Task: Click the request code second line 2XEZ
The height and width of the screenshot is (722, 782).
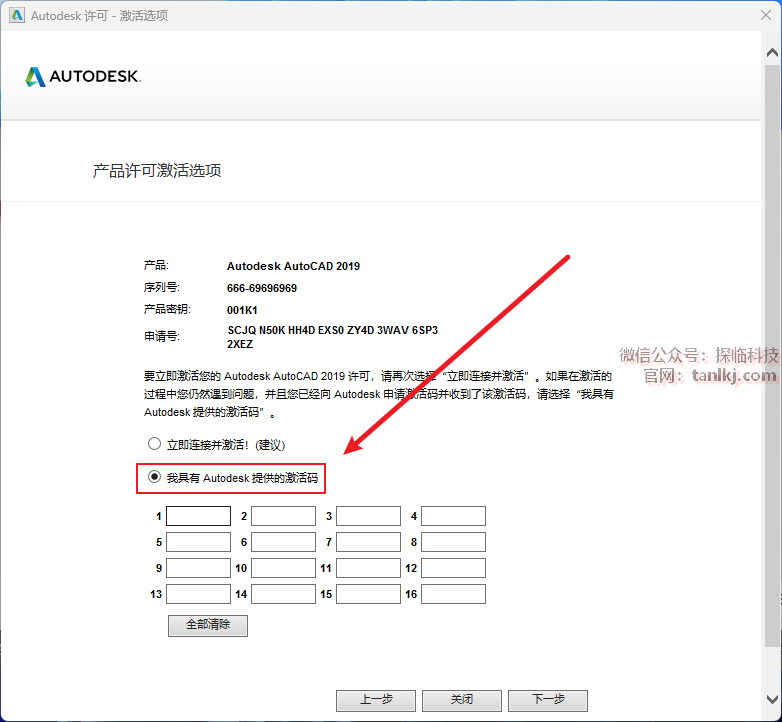Action: click(240, 344)
